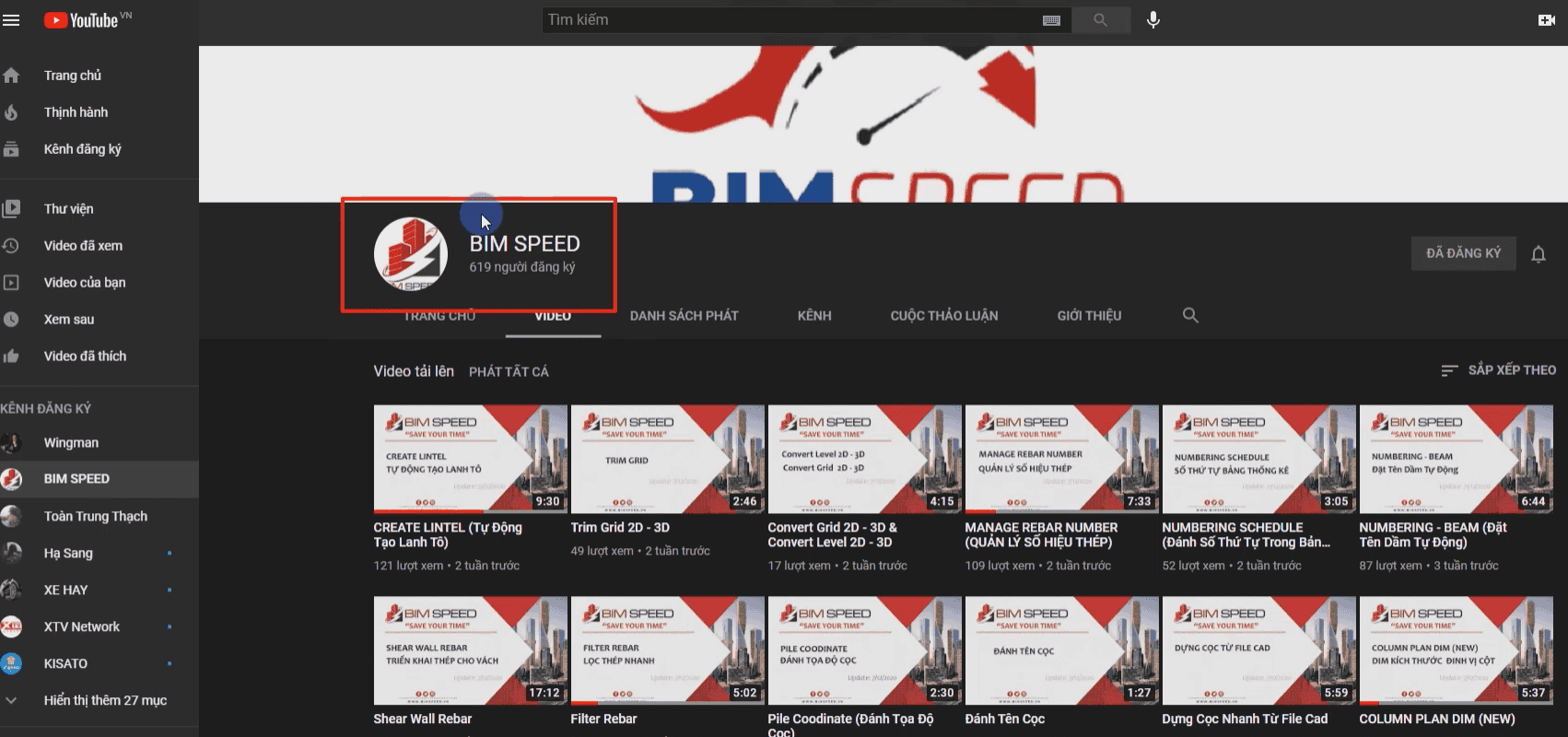The height and width of the screenshot is (737, 1568).
Task: Open the SẮP XẾP THEO sort dropdown
Action: pyautogui.click(x=1499, y=370)
